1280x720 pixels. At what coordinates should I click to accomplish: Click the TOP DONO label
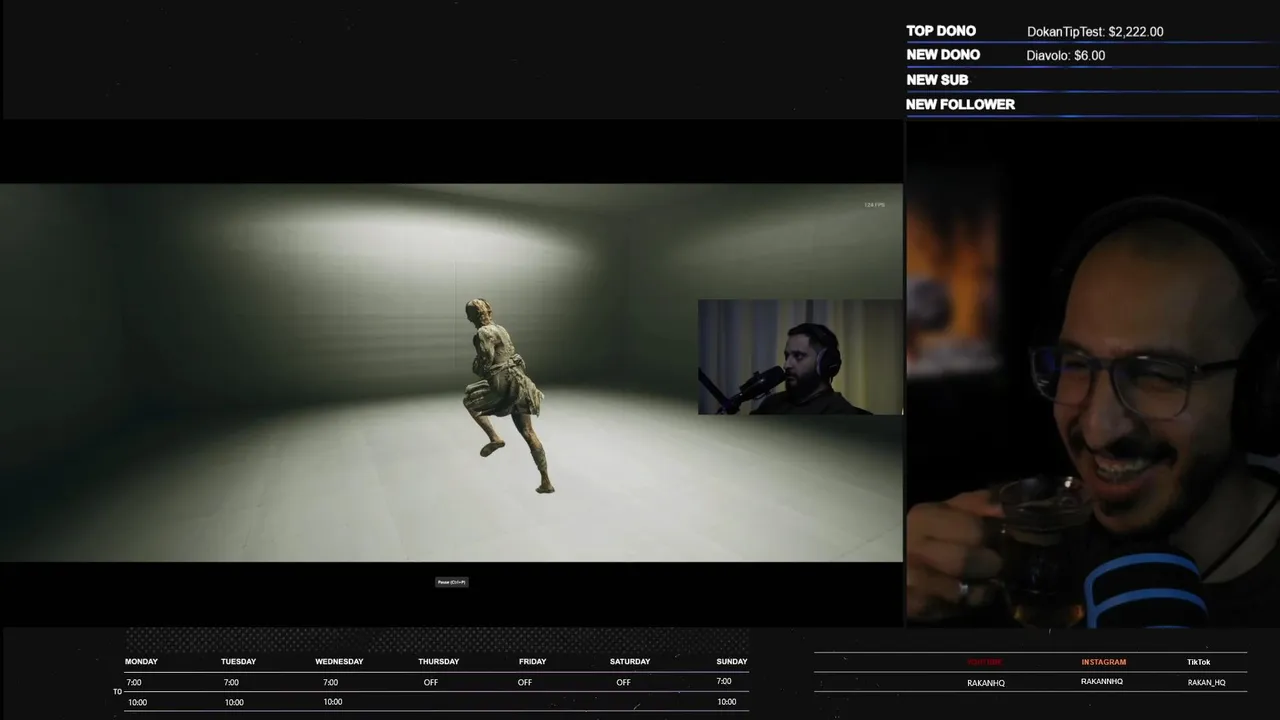point(941,31)
